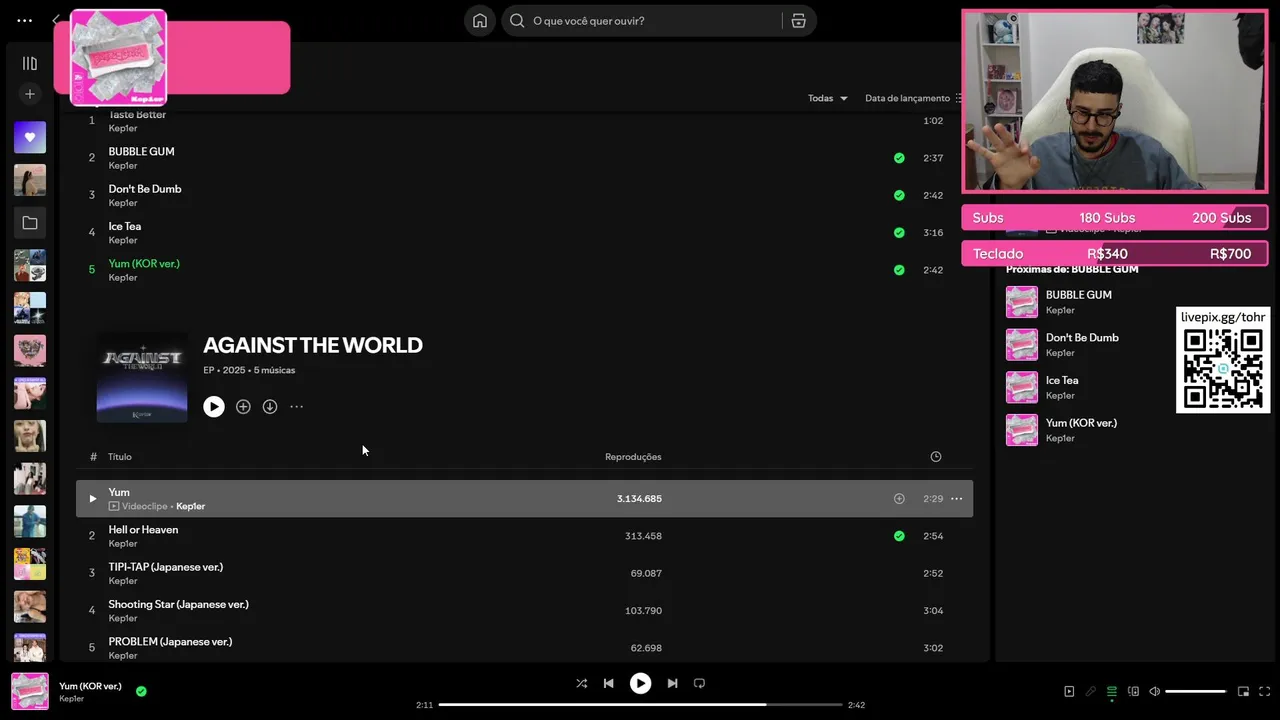
Task: Open Kep1er artist link under Yum
Action: tap(190, 506)
